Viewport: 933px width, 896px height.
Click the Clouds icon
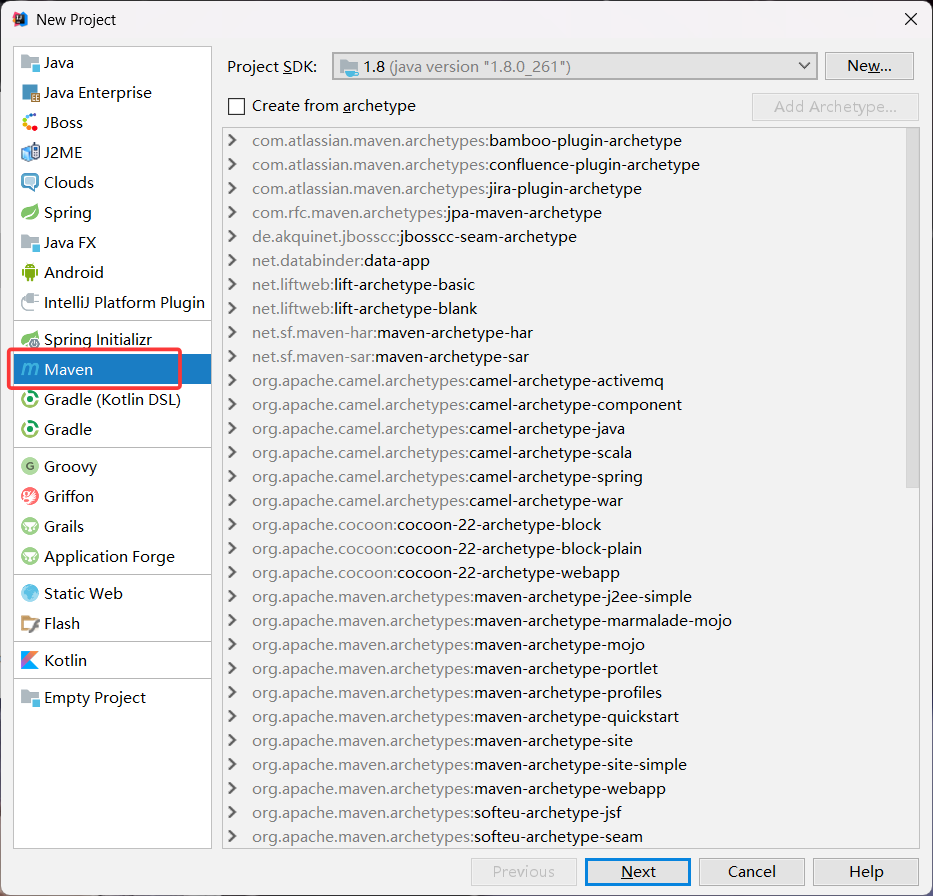[x=30, y=183]
